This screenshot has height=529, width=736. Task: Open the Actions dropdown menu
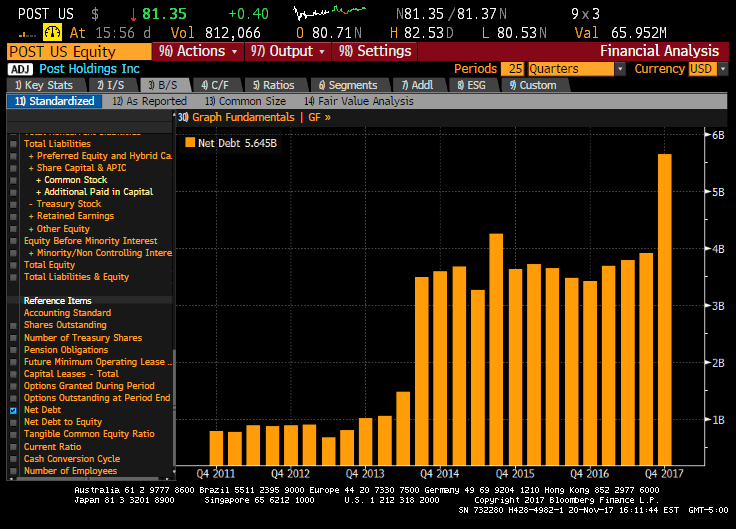(x=198, y=51)
